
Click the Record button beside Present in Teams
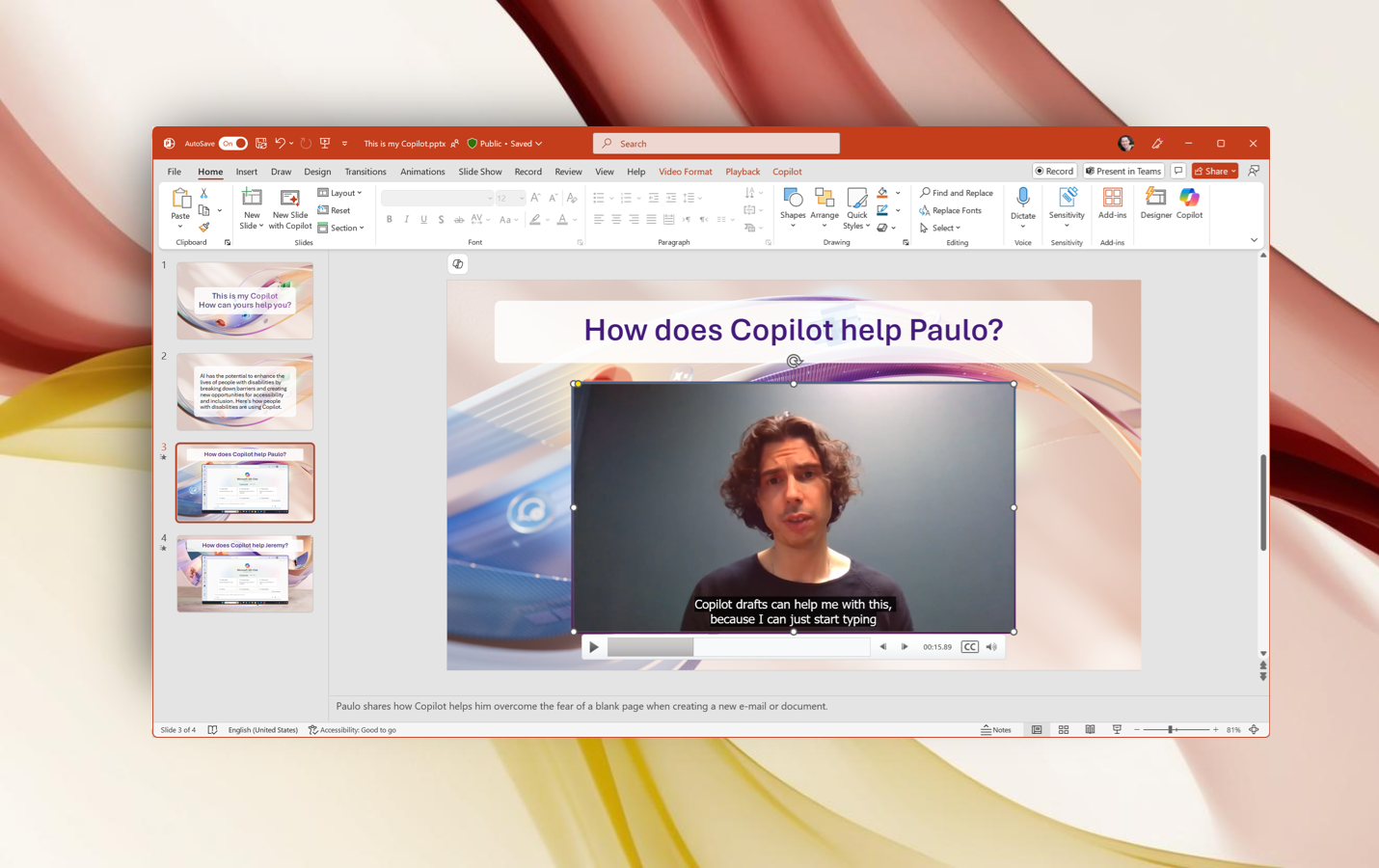[x=1054, y=171]
